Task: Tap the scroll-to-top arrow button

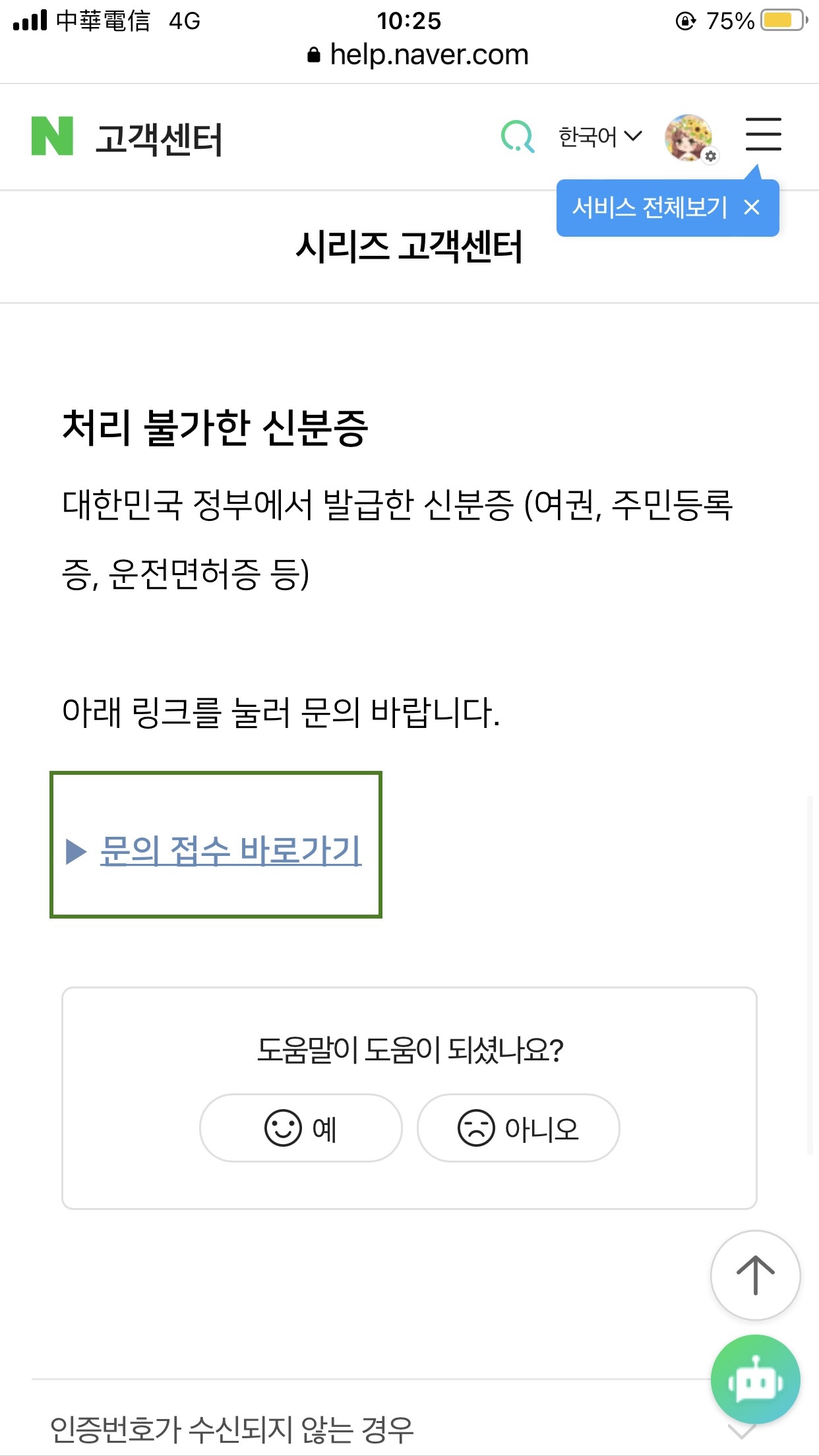Action: pos(755,1275)
